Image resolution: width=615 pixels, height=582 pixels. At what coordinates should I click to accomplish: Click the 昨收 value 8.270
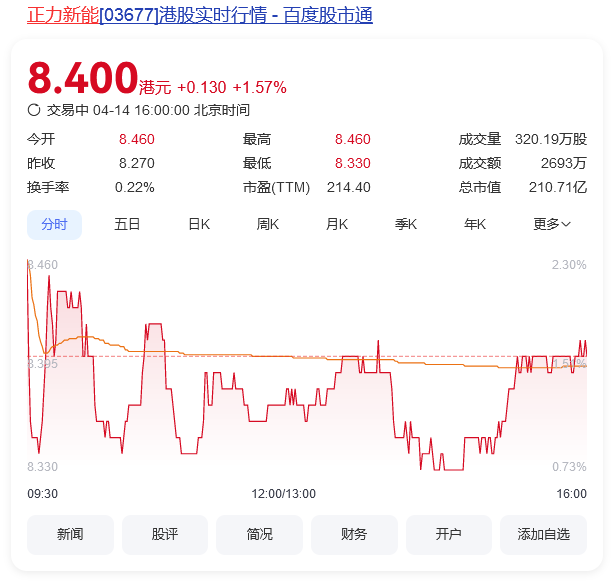coord(136,163)
